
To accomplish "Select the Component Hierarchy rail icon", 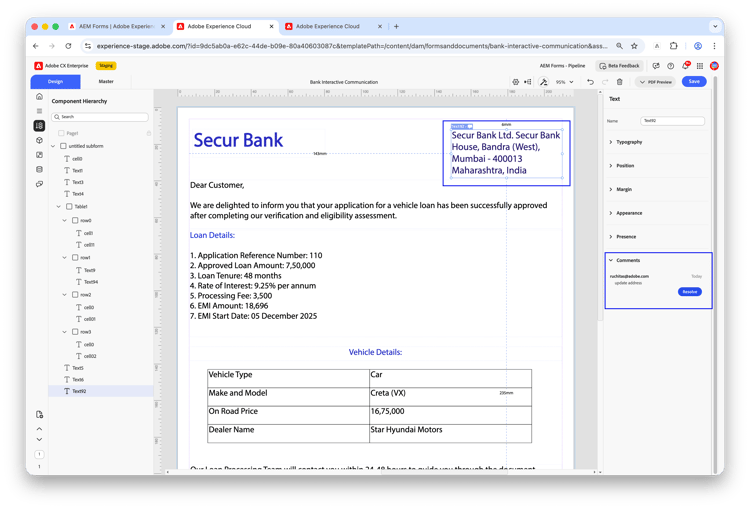I will point(39,125).
